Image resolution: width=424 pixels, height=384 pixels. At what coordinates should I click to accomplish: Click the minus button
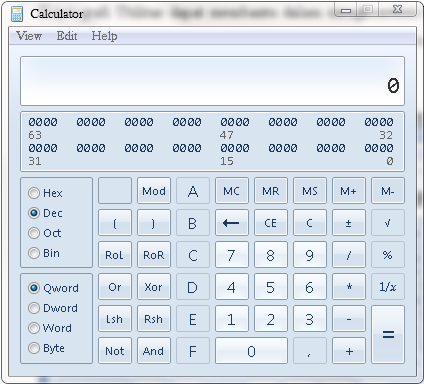point(349,319)
